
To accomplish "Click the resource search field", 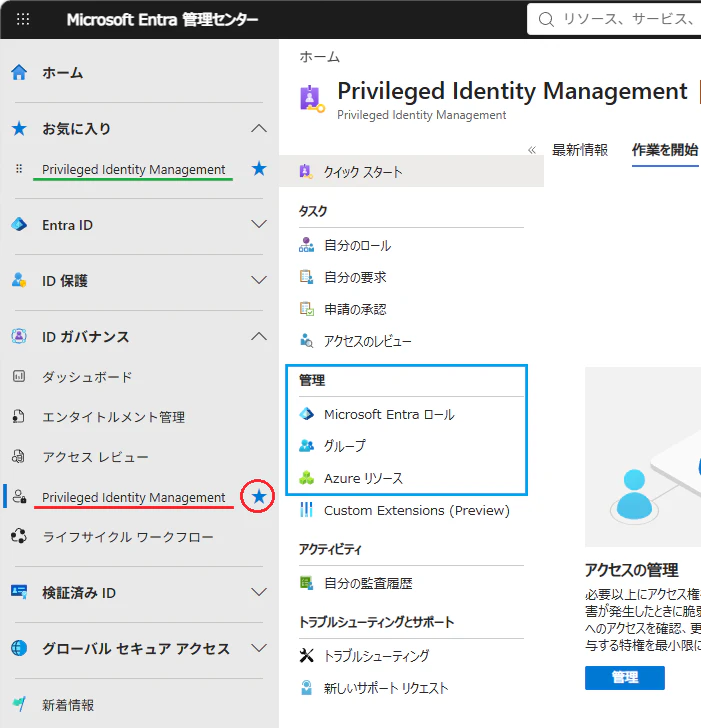I will click(x=615, y=19).
